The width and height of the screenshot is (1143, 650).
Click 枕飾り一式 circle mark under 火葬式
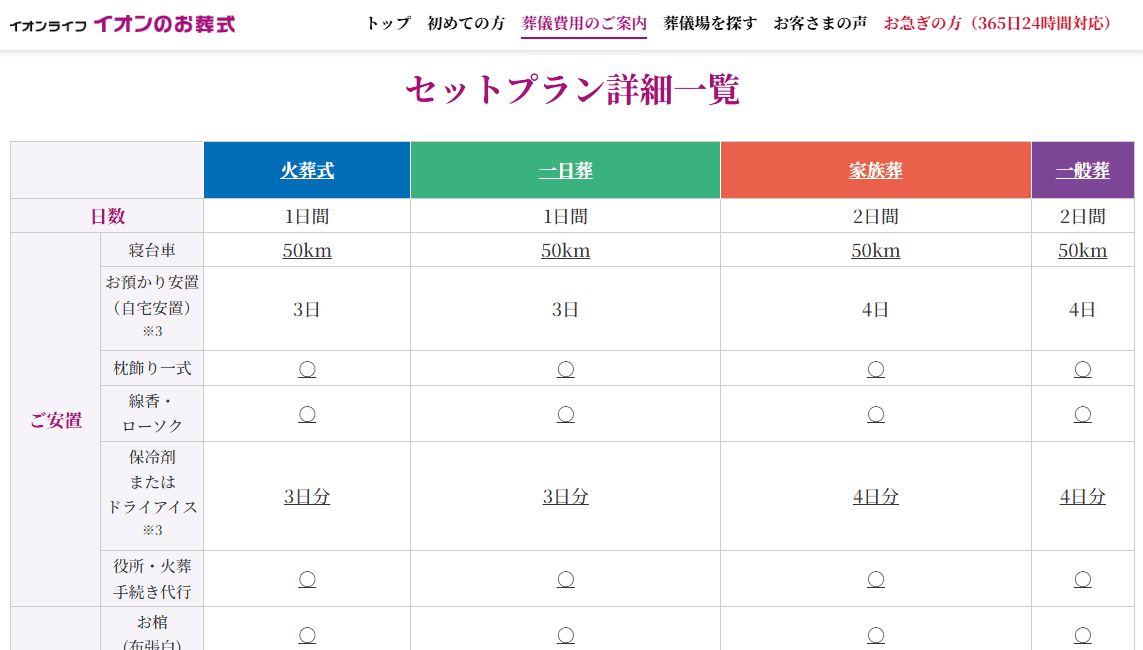coord(307,369)
